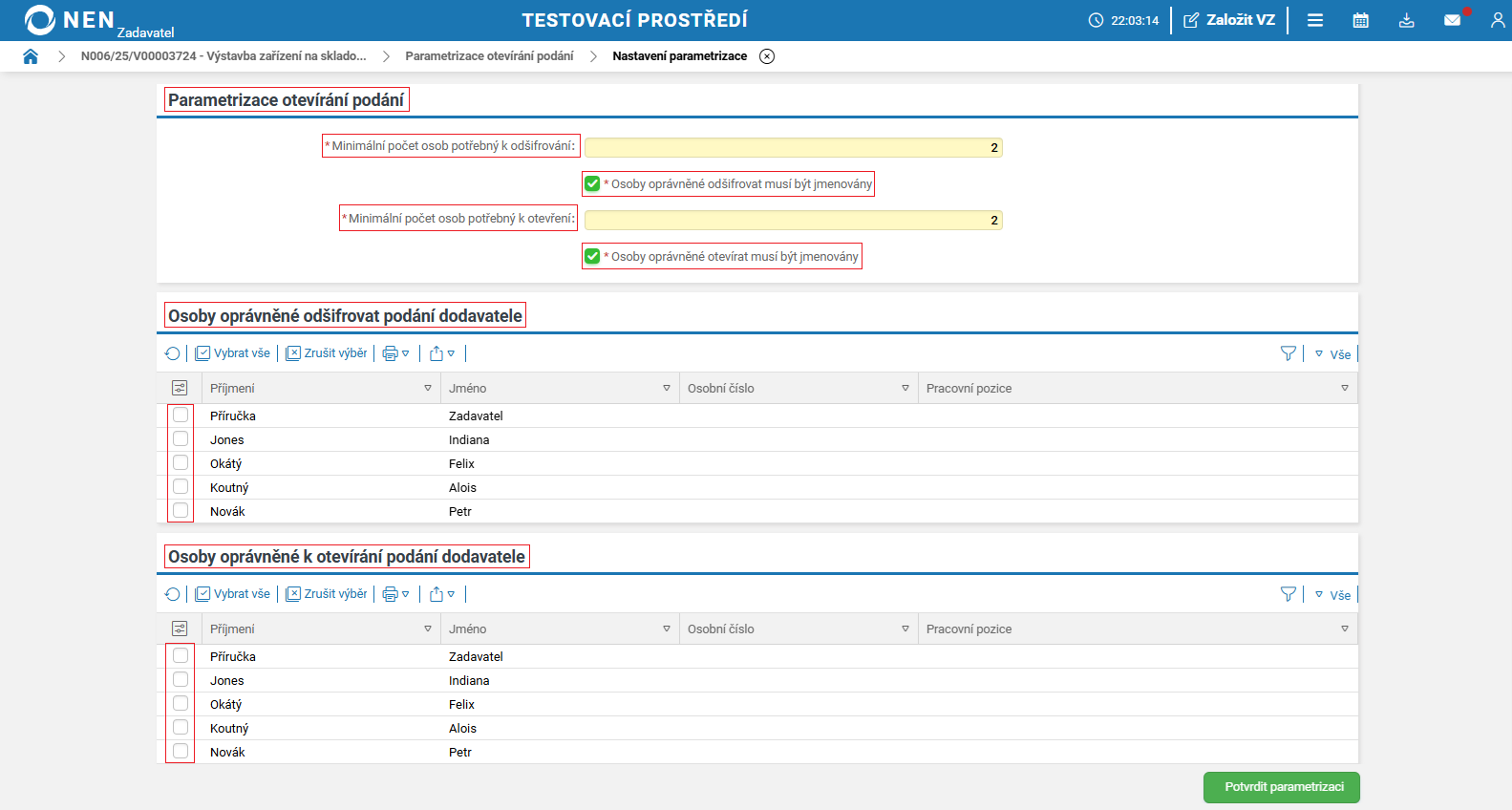Open column settings icon in decryption table
The width and height of the screenshot is (1512, 810).
(x=180, y=388)
